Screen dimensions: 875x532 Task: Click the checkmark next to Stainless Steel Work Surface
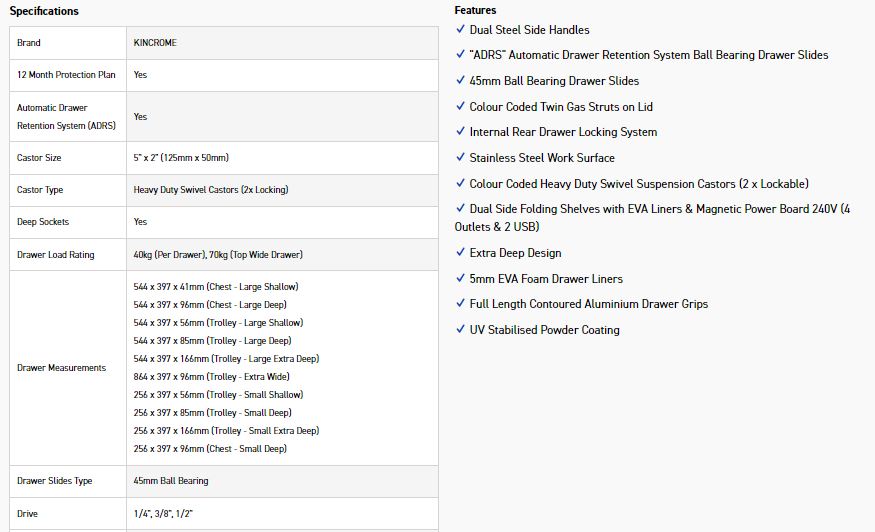[x=460, y=158]
